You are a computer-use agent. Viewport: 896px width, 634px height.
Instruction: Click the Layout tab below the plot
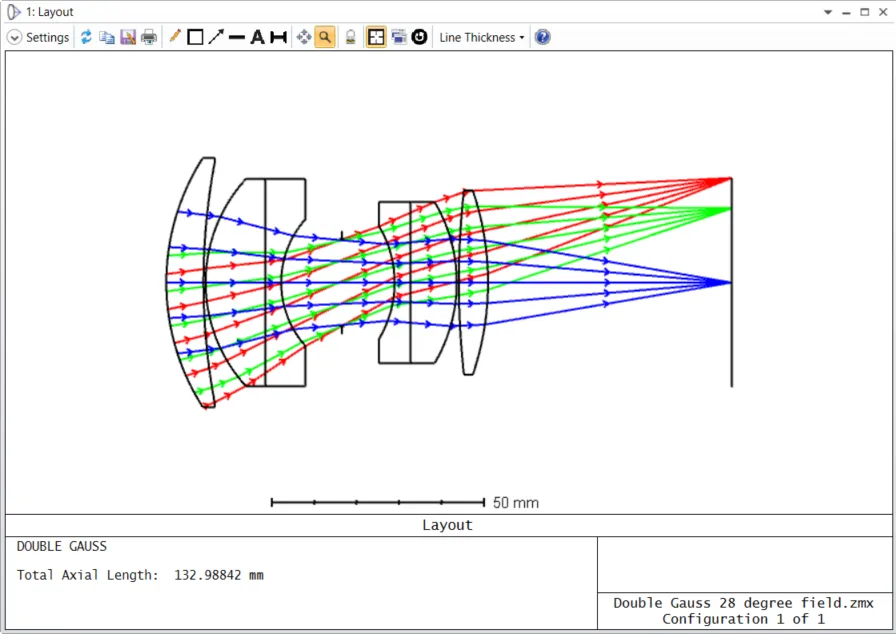pyautogui.click(x=447, y=525)
